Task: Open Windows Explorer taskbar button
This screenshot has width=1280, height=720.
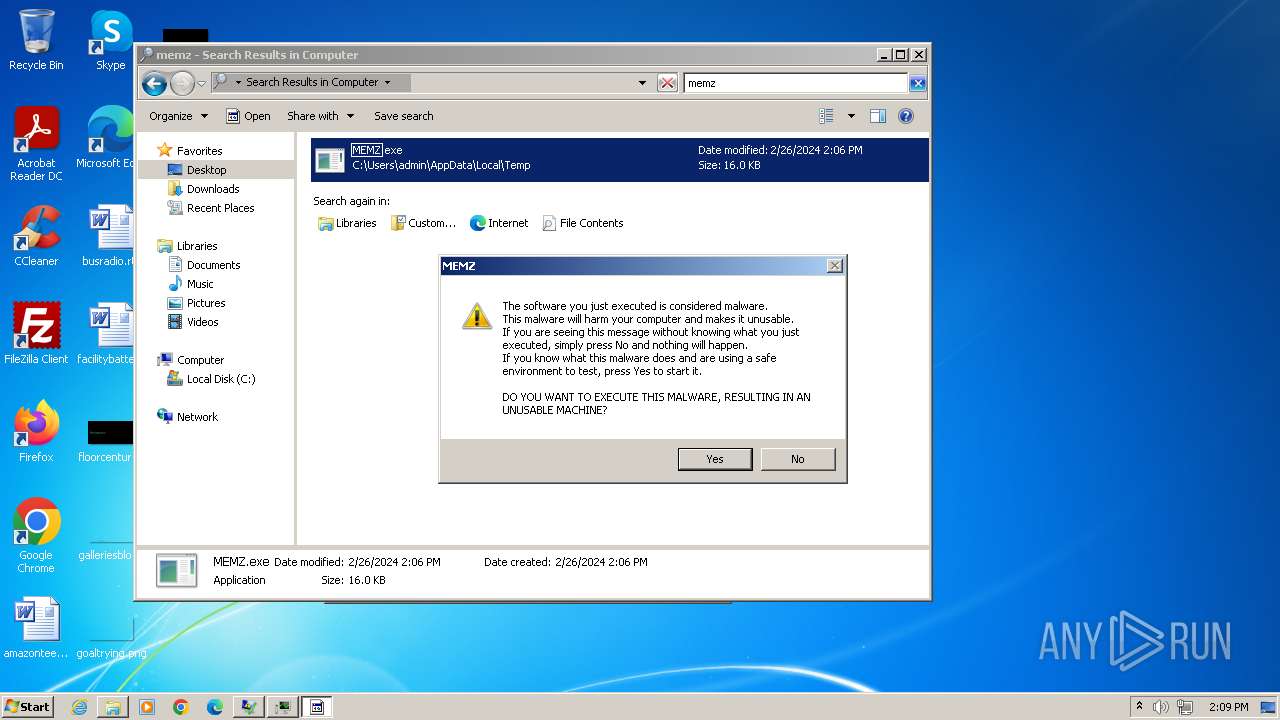Action: point(113,707)
